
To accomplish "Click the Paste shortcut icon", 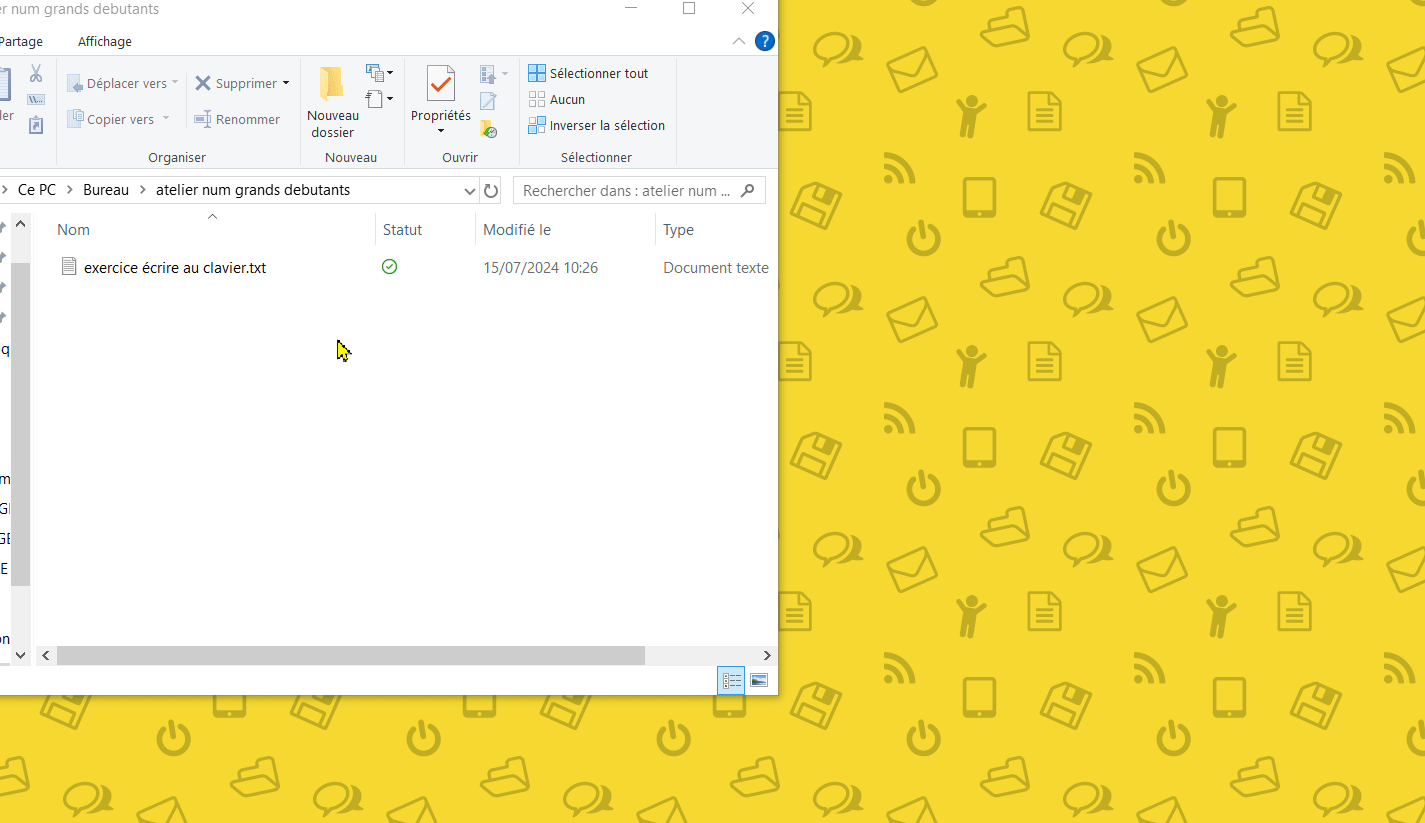I will point(36,125).
